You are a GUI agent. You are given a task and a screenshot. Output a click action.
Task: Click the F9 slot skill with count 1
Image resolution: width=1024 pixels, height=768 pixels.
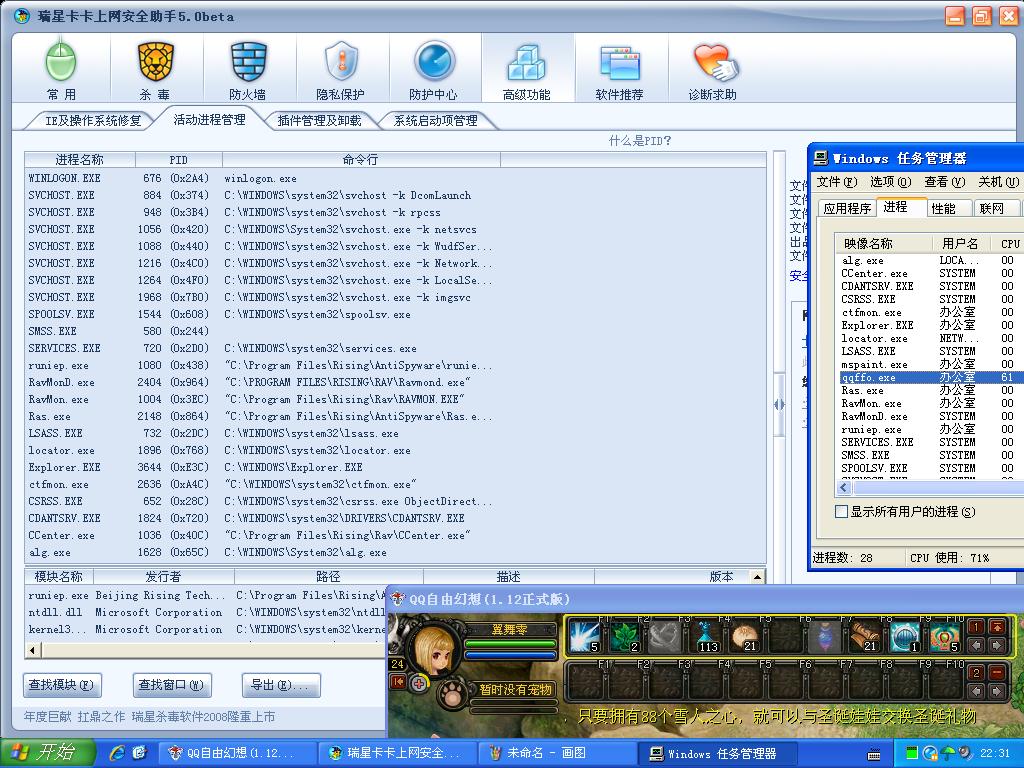(906, 635)
